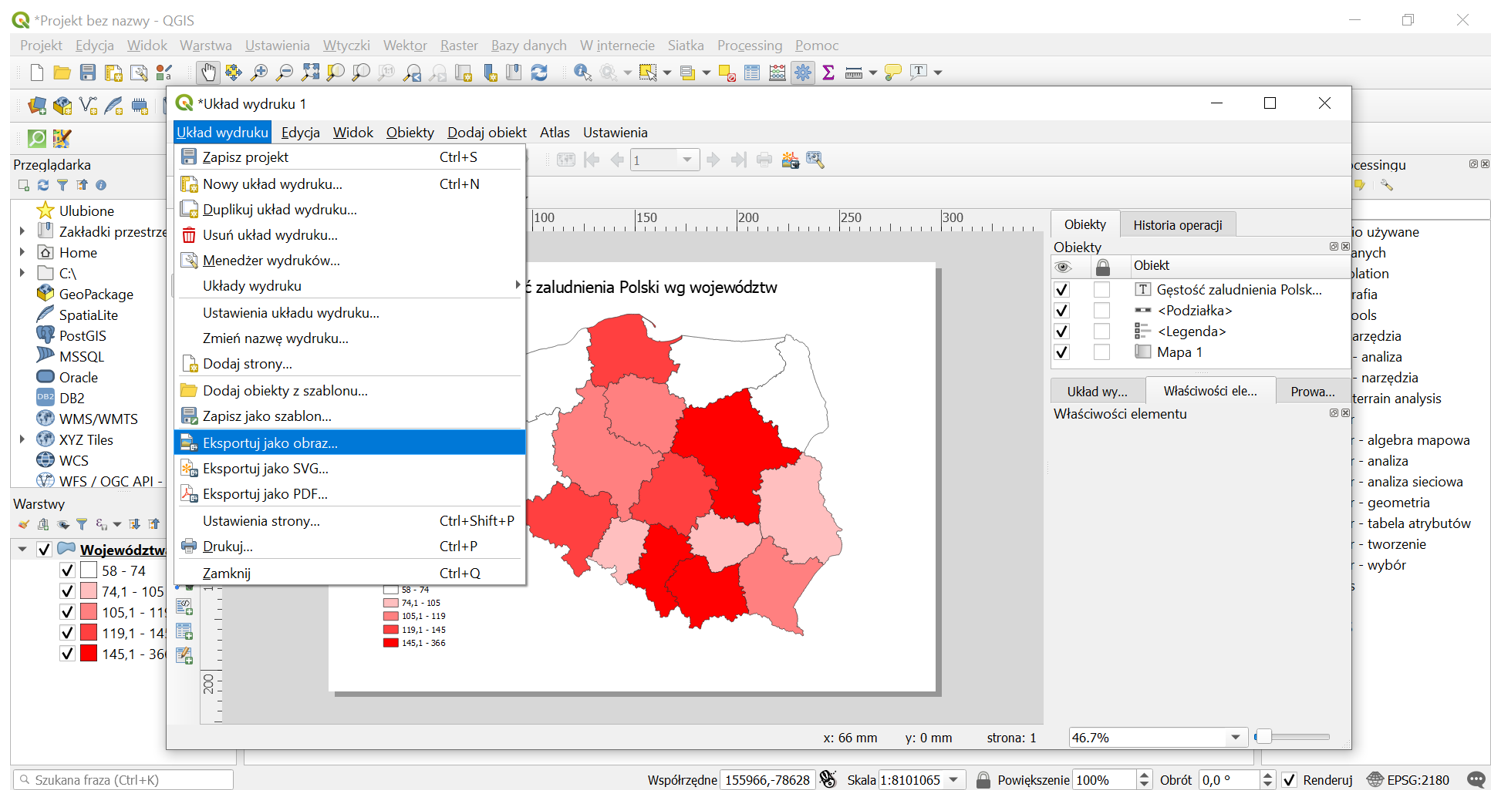Open the Dodaj obiekt layout menu
The height and width of the screenshot is (799, 1499).
point(487,132)
